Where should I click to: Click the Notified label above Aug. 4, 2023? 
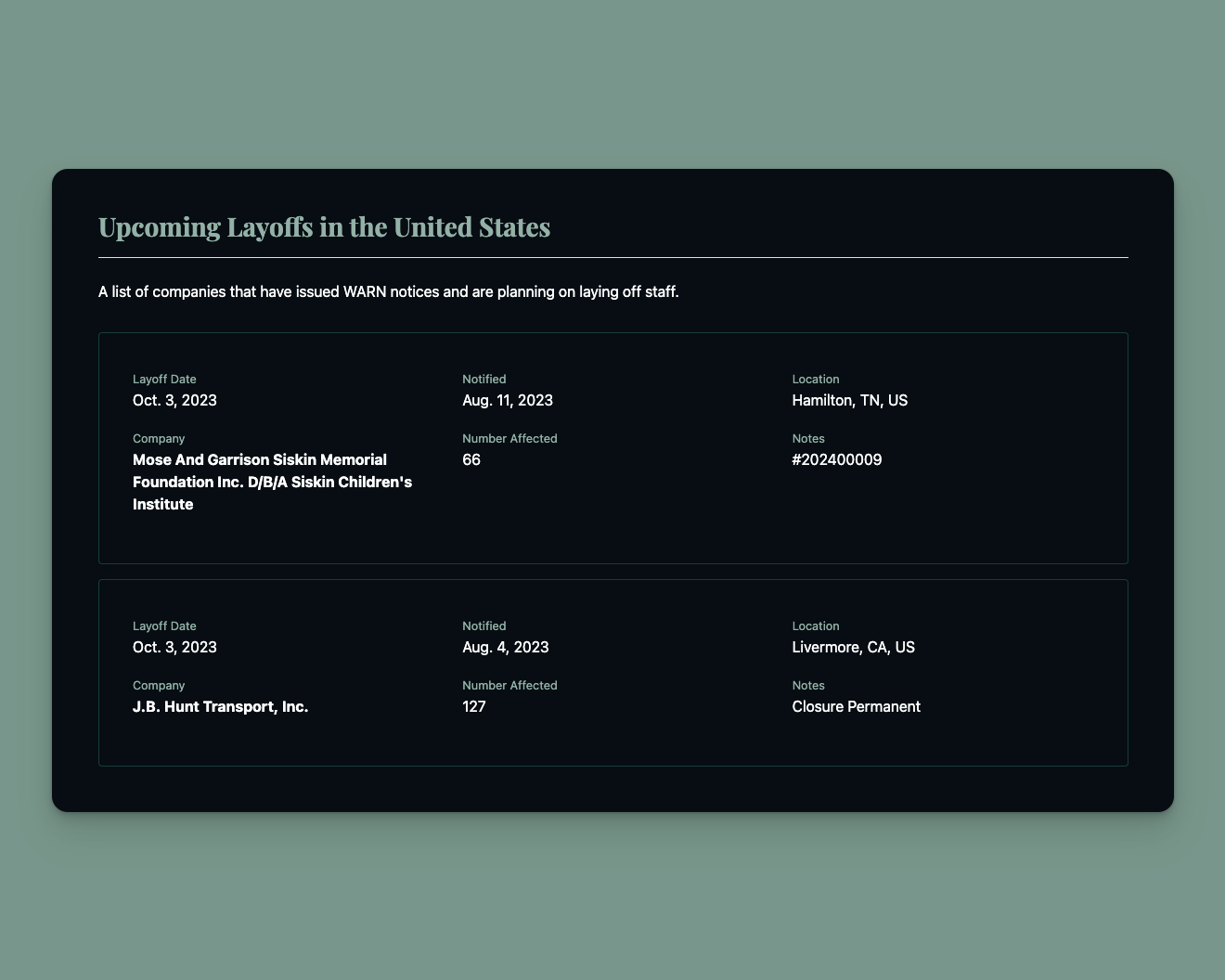(484, 625)
